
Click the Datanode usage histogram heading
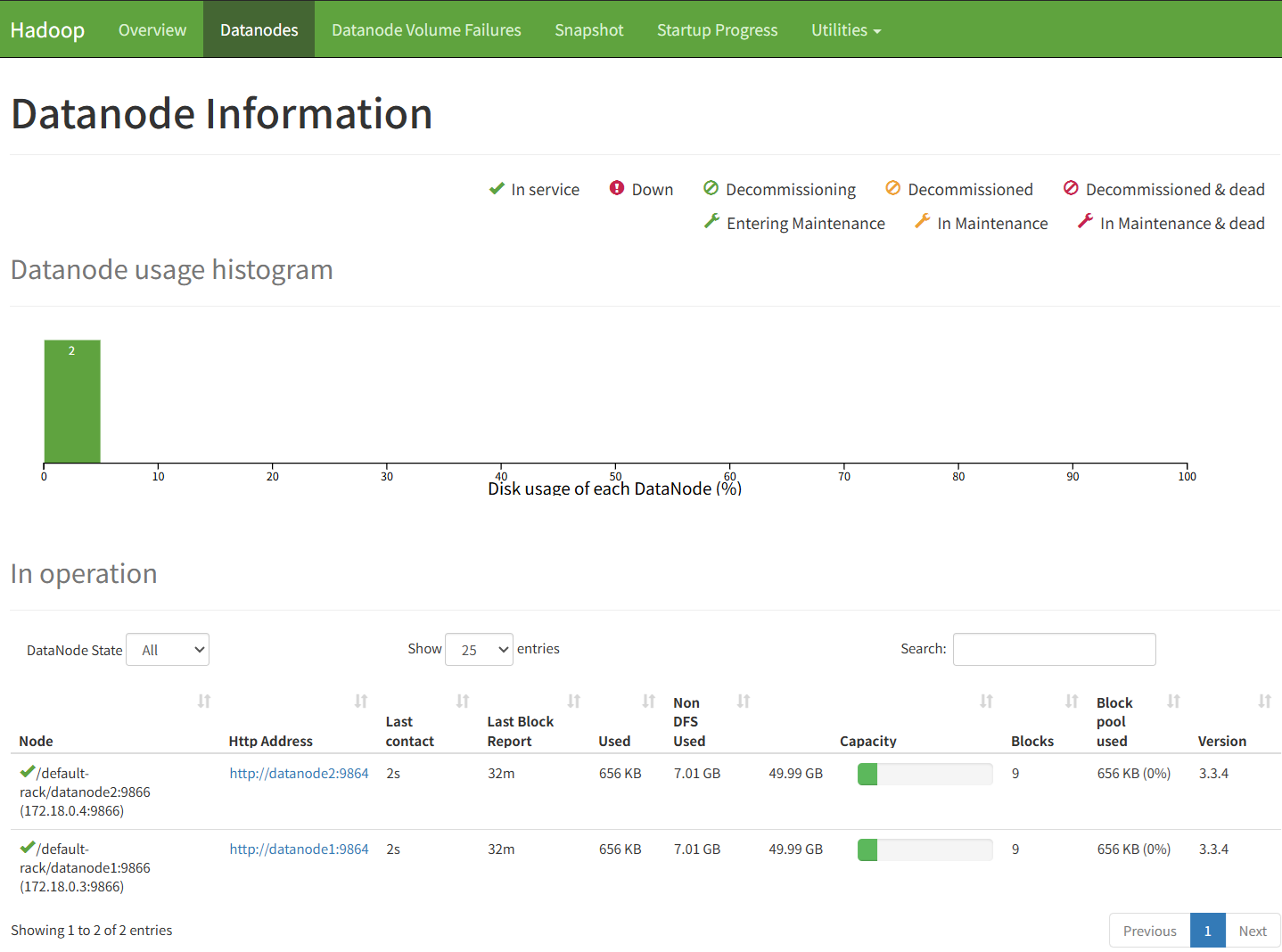[172, 269]
